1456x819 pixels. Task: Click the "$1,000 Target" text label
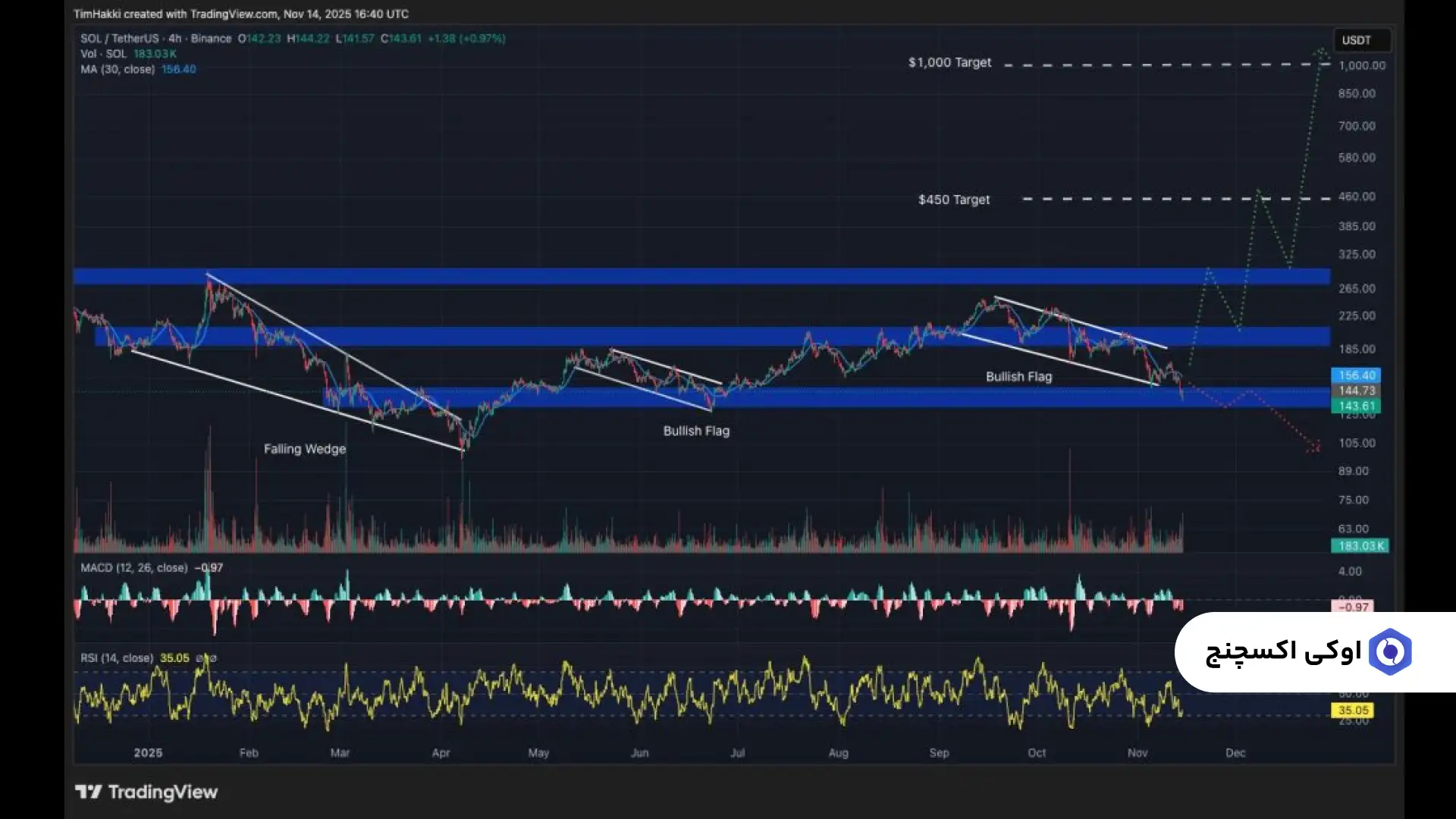tap(949, 63)
